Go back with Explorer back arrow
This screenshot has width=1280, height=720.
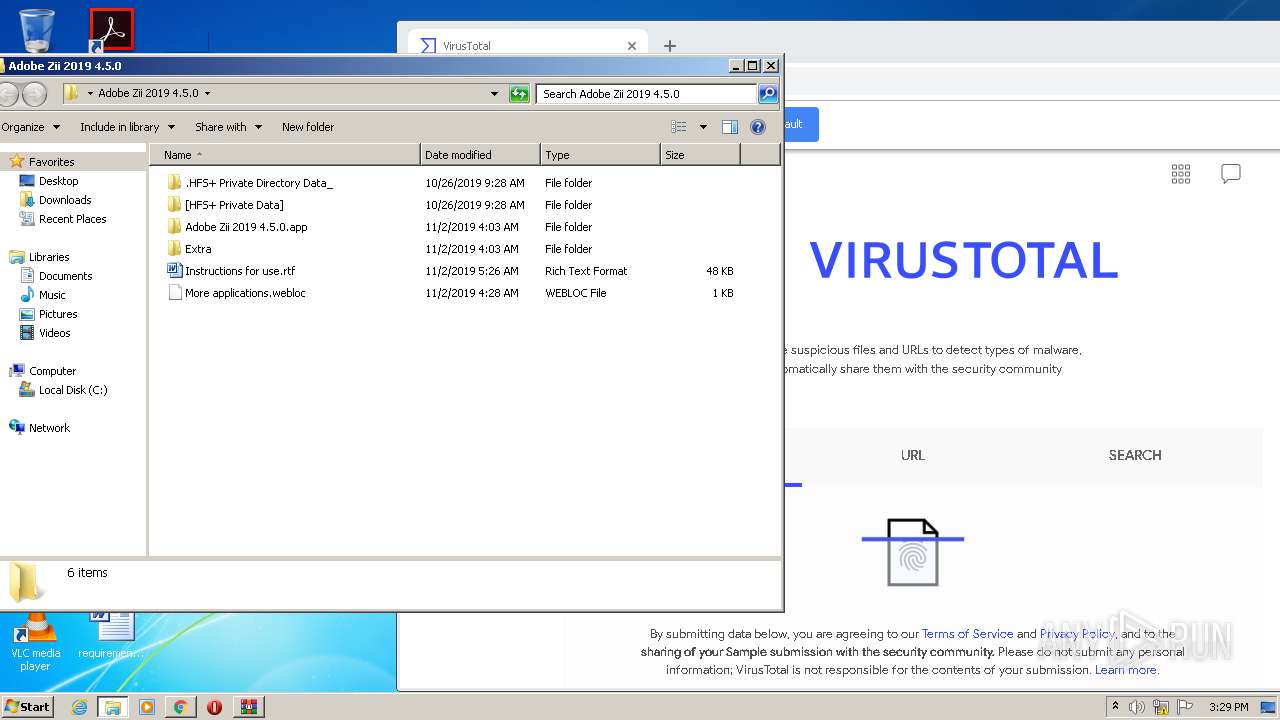coord(8,94)
